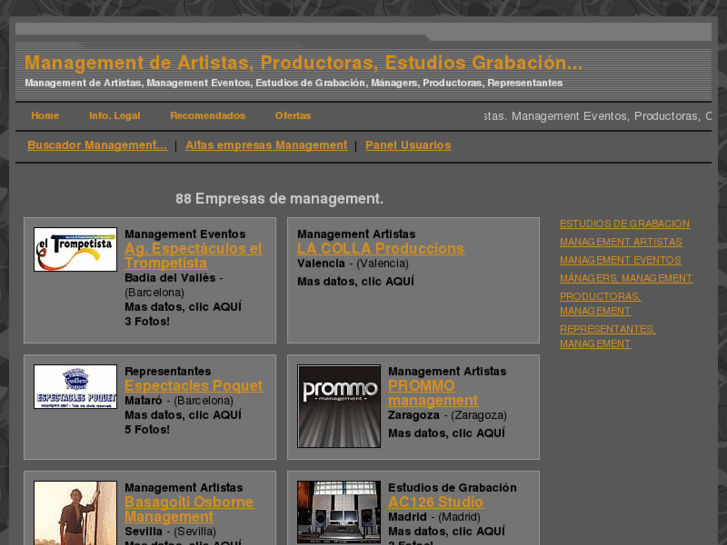Open LA COLLA Produccions listing

381,249
